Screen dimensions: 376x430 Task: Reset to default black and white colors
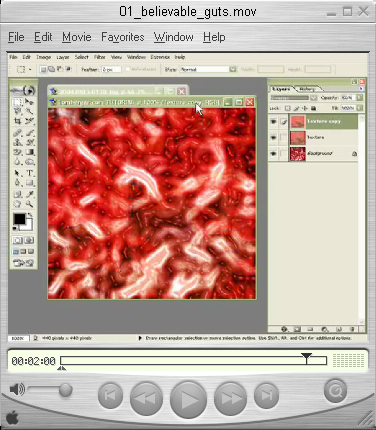click(x=15, y=228)
